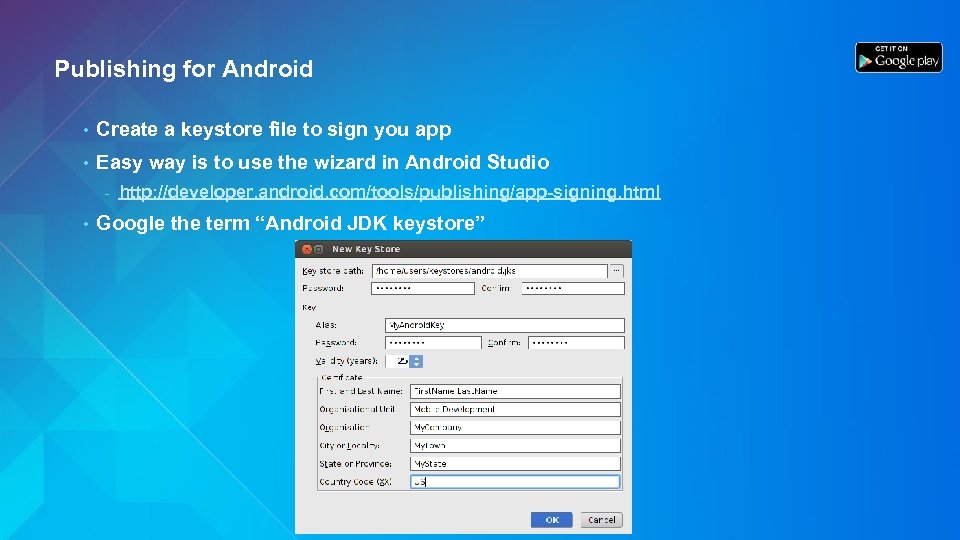Click the 'Country Code (XX)' label
Image resolution: width=960 pixels, height=540 pixels.
[355, 482]
